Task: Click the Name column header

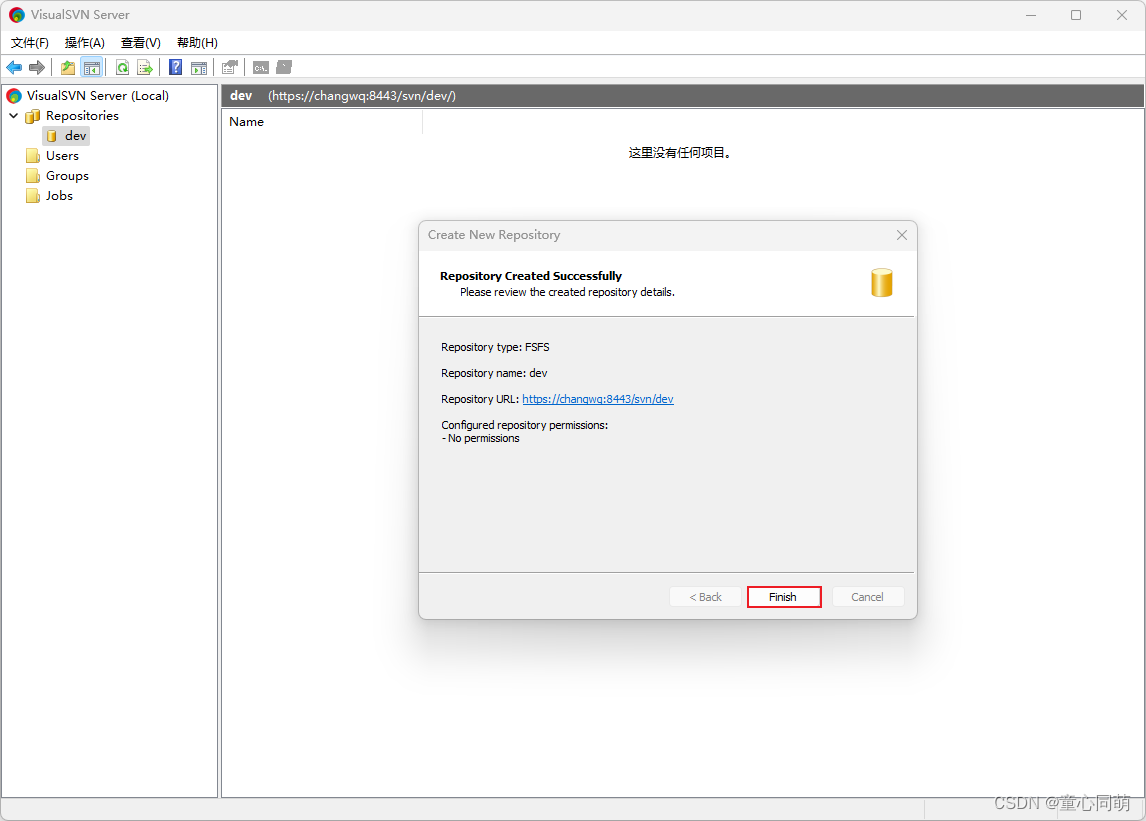Action: click(x=322, y=122)
